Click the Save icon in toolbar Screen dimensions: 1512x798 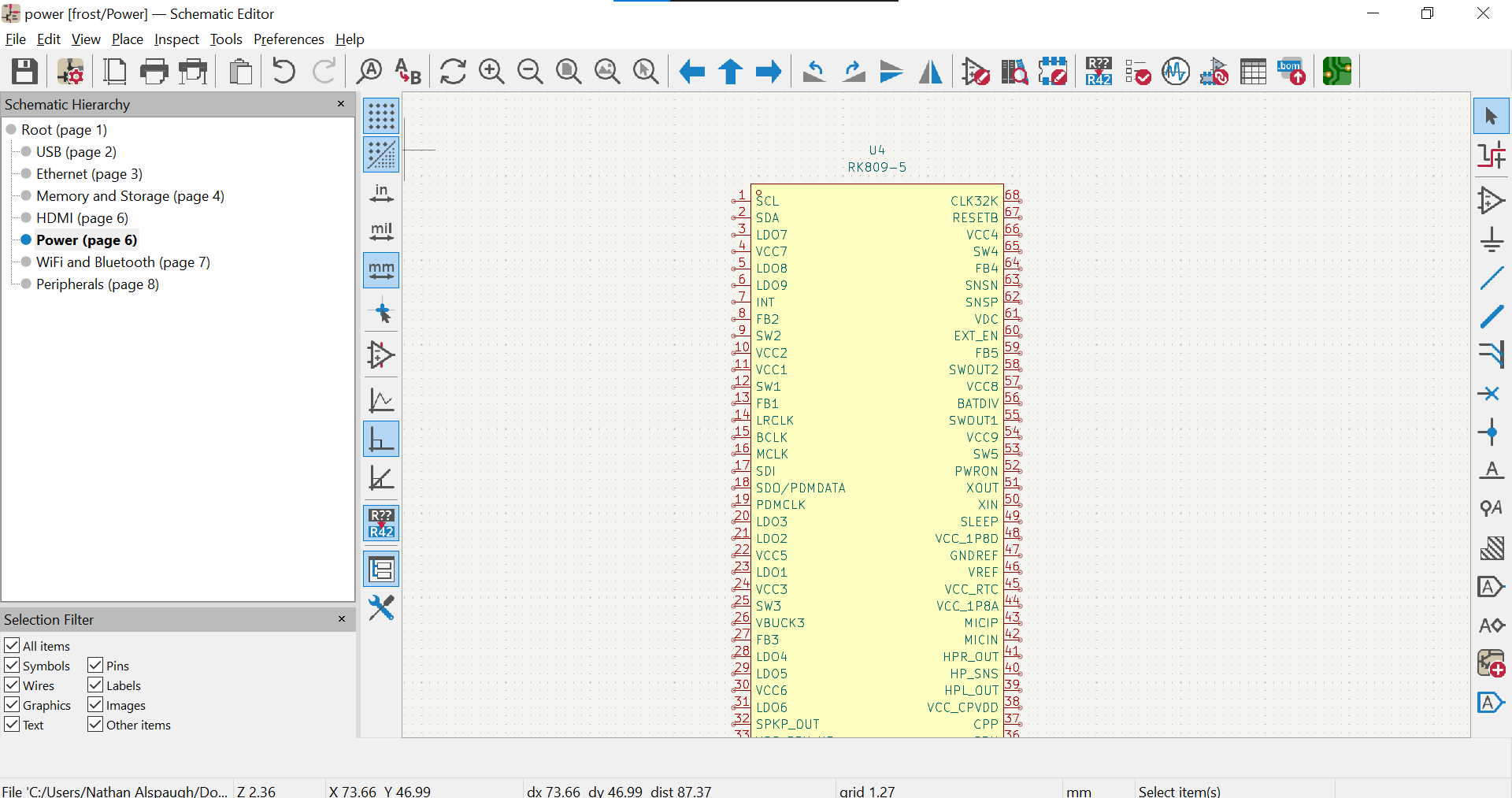click(24, 72)
